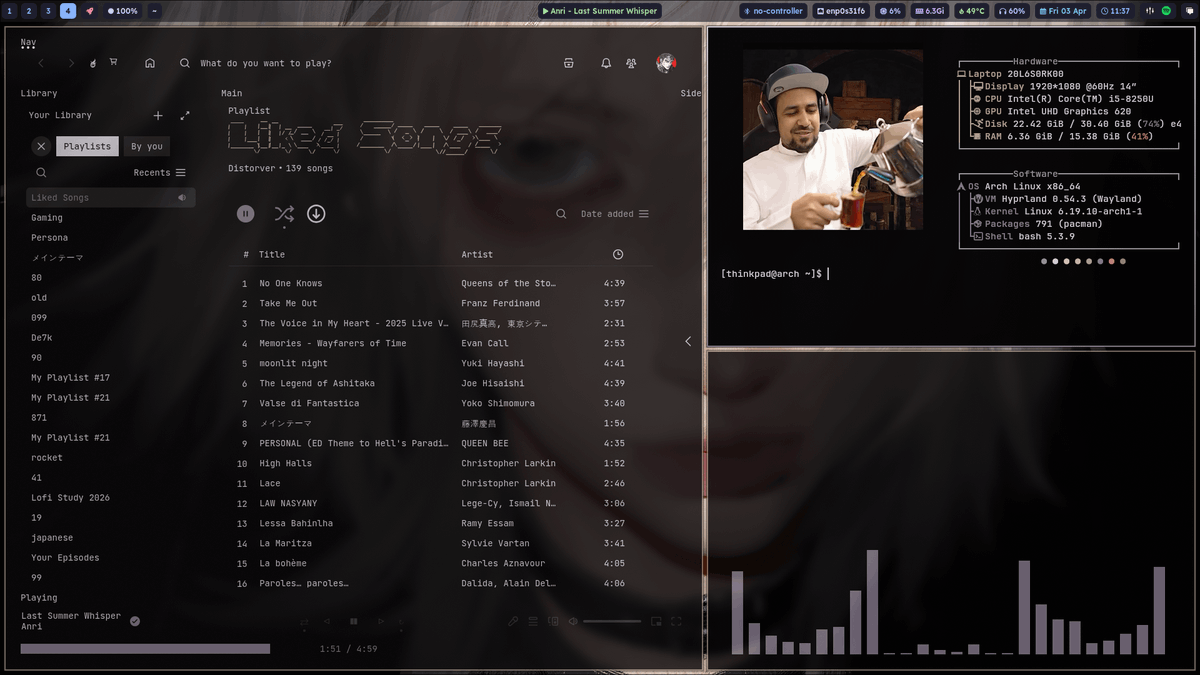Screen dimensions: 1200x675
Task: Create a new playlist with the plus button
Action: (158, 115)
